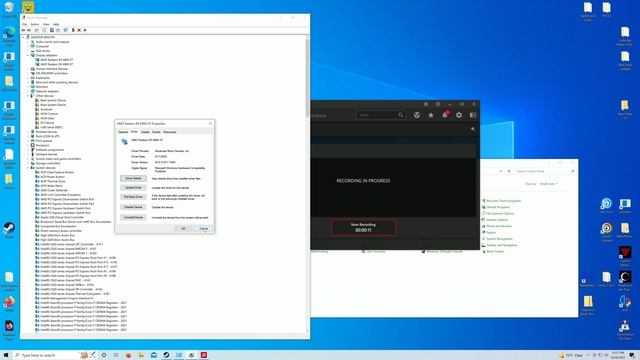Viewport: 640px width, 360px height.
Task: Click the Roll Back Driver button
Action: pos(133,197)
